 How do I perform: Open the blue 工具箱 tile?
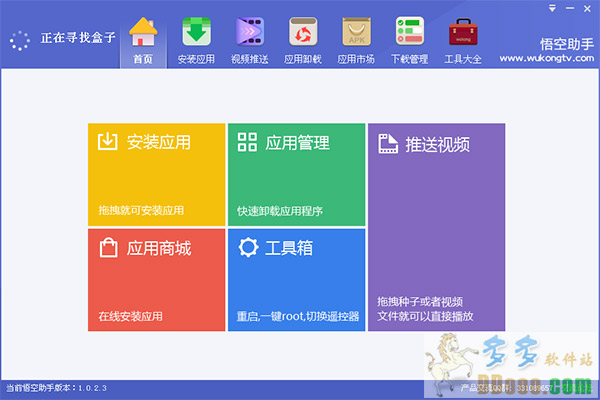tap(297, 280)
